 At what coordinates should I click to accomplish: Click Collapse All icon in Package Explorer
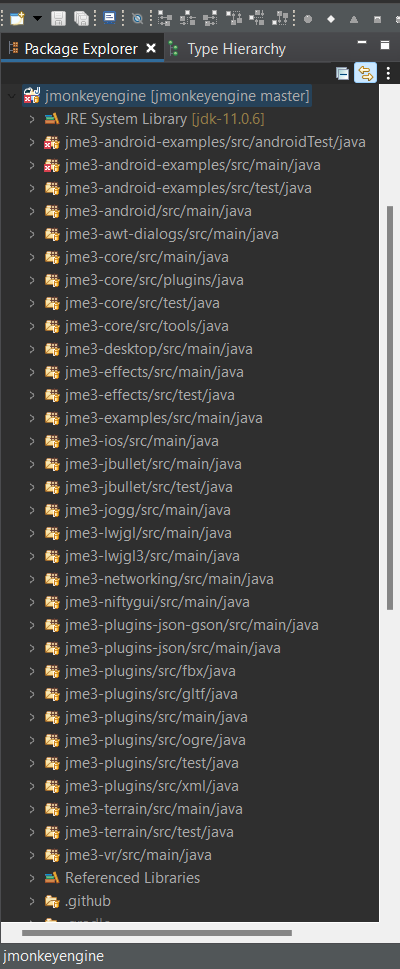point(343,74)
